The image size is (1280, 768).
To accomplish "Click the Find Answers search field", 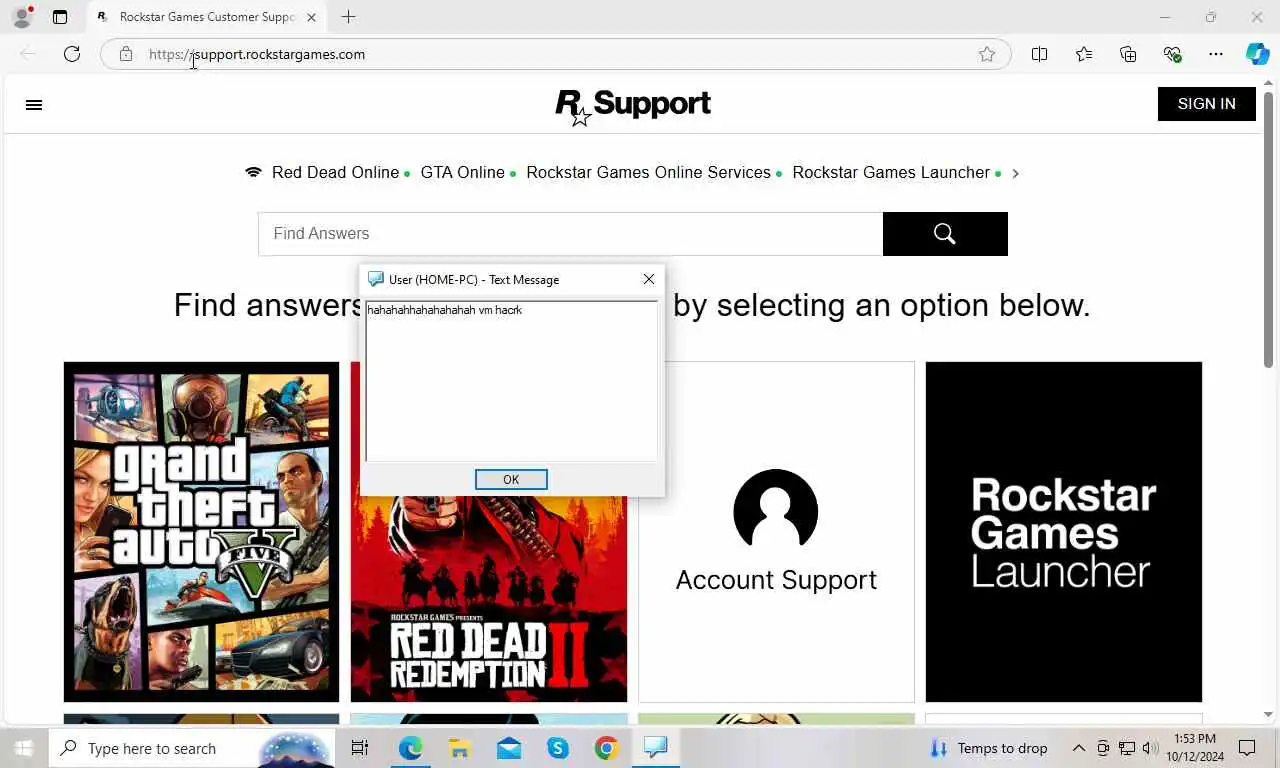I will tap(570, 234).
